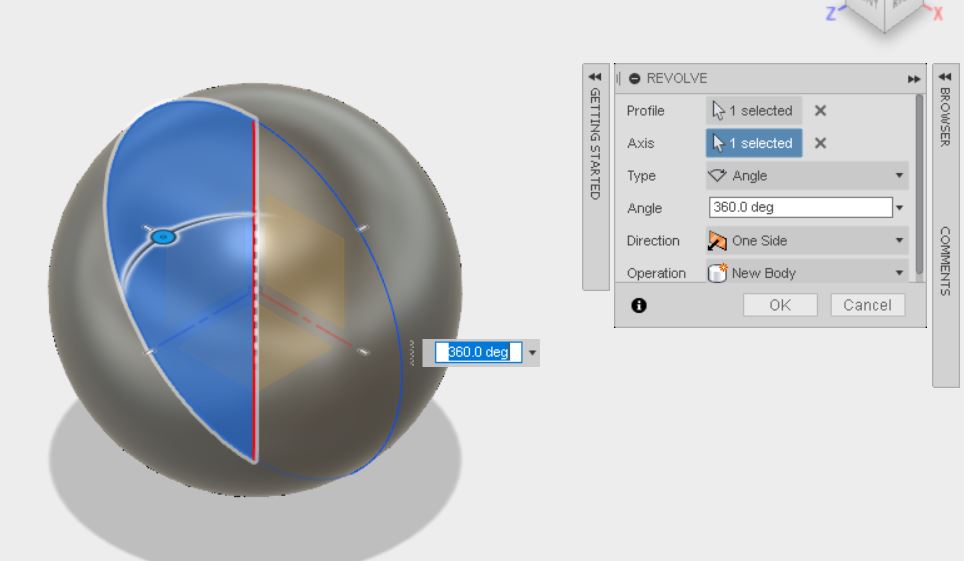Clear the Profile selection with X
Viewport: 964px width, 561px height.
click(x=820, y=111)
